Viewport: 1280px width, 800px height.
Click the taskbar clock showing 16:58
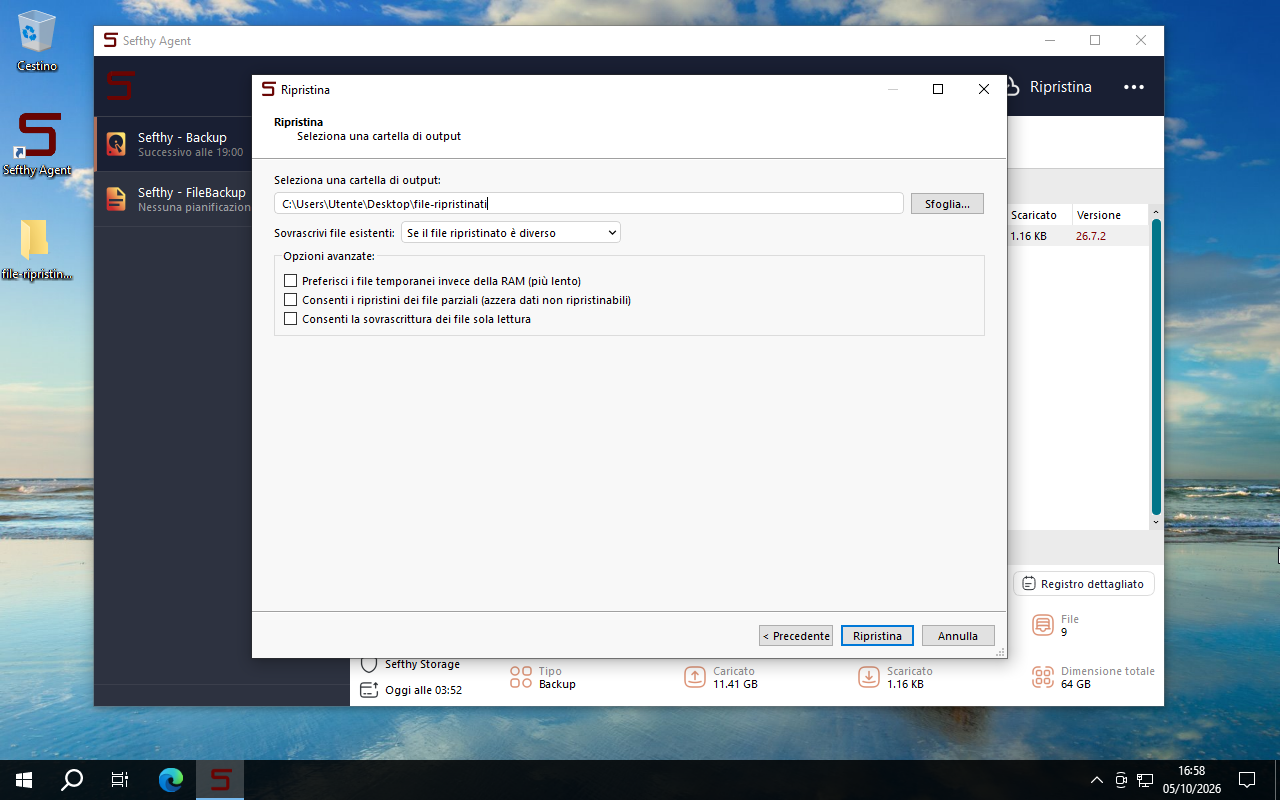(x=1192, y=780)
